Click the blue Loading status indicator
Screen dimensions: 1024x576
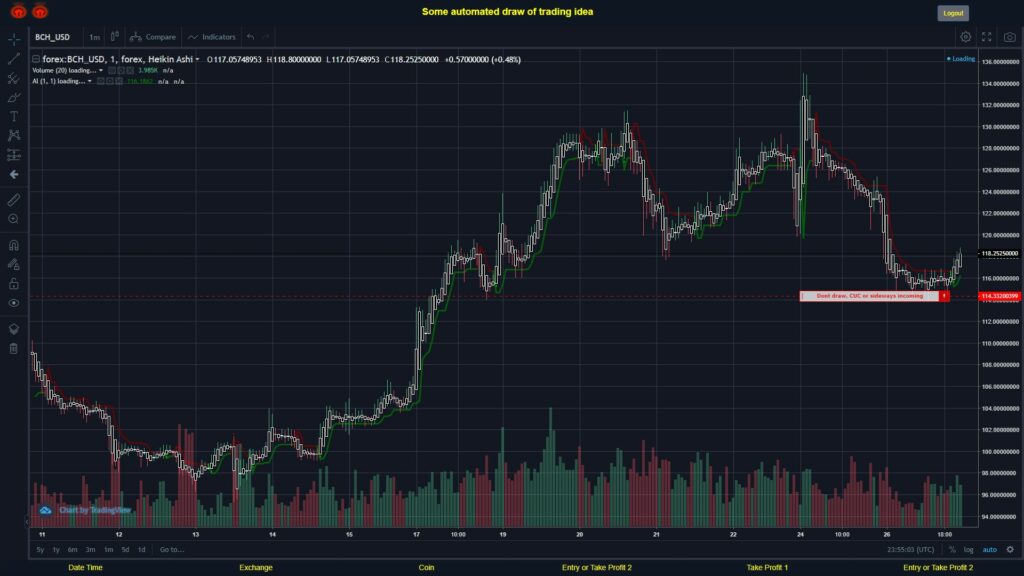pyautogui.click(x=961, y=59)
